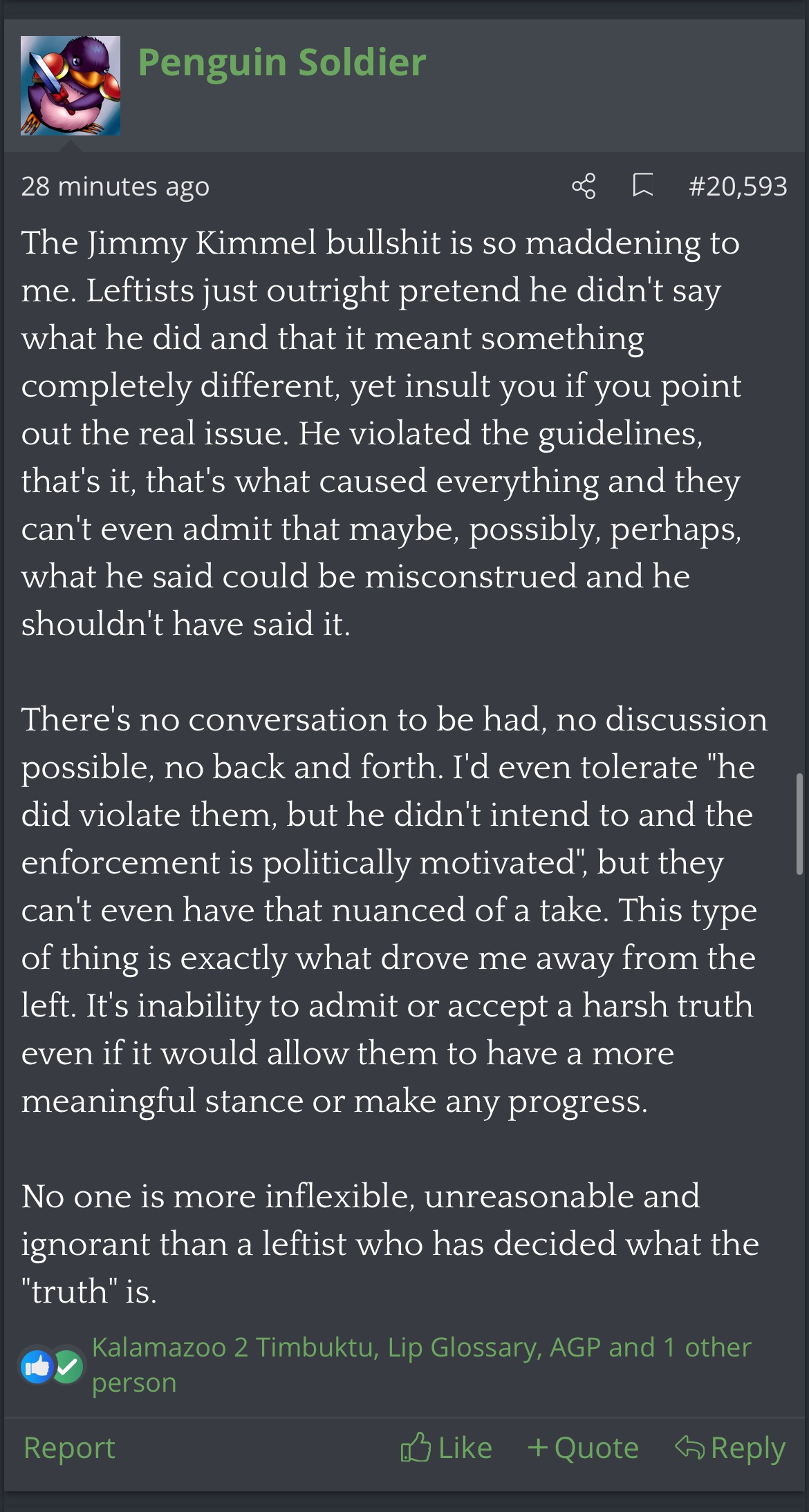Screen dimensions: 809x1512
Task: Toggle the bookmark icon for this post
Action: (x=643, y=185)
